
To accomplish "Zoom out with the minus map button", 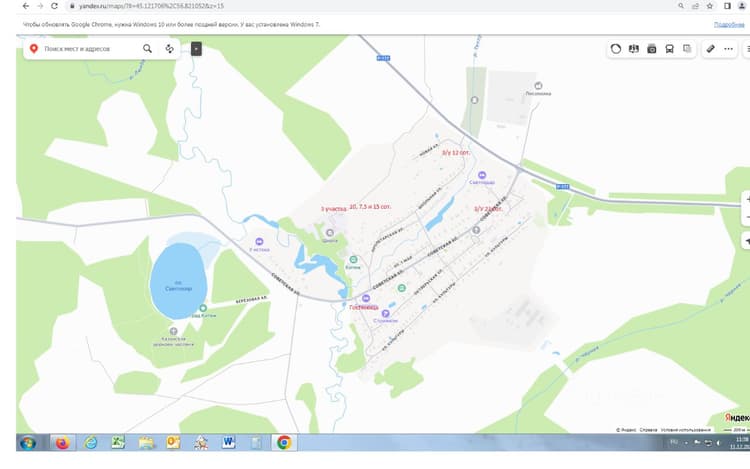I will [x=746, y=217].
